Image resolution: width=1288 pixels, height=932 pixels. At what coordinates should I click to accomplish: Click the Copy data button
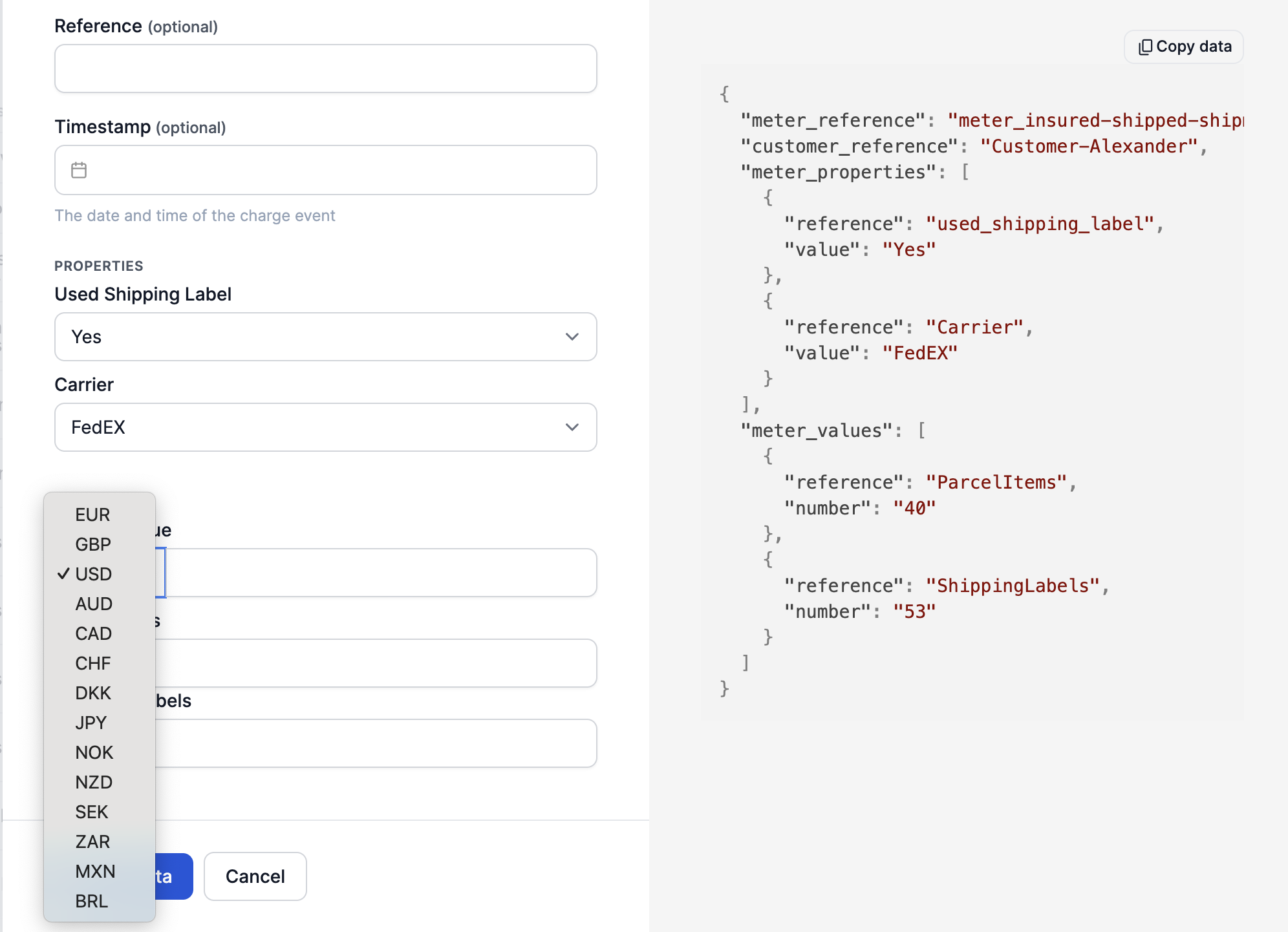(1184, 47)
